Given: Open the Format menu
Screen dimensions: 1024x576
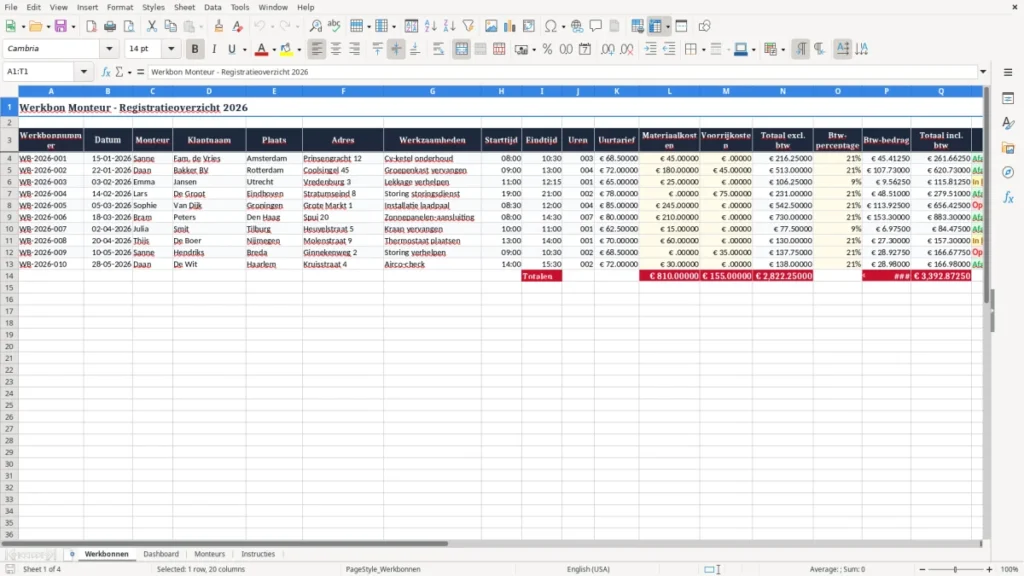Looking at the screenshot, I should tap(120, 7).
